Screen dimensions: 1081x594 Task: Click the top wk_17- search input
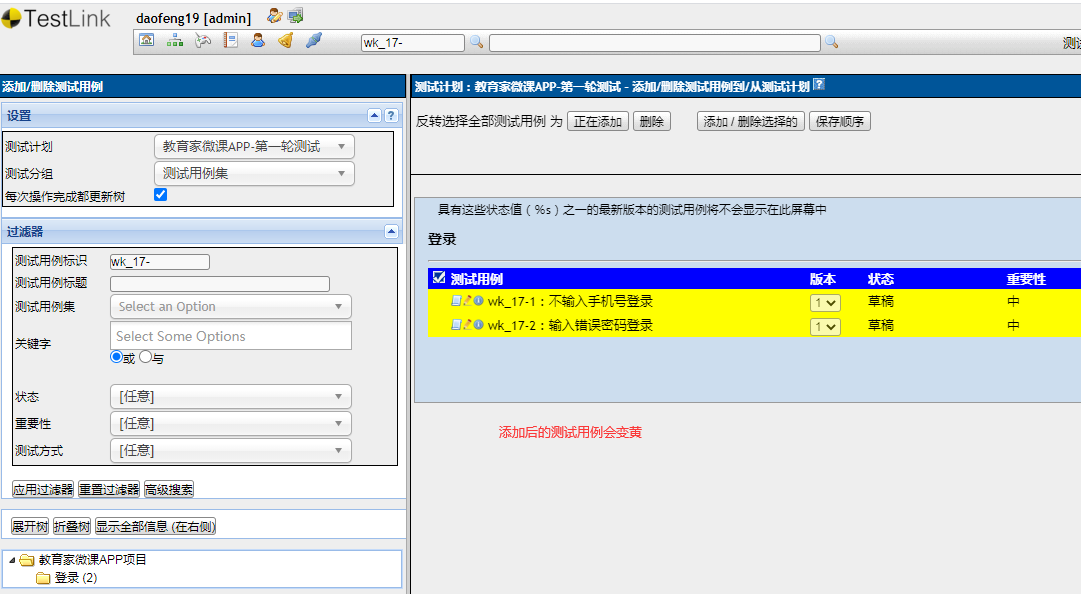(x=413, y=43)
